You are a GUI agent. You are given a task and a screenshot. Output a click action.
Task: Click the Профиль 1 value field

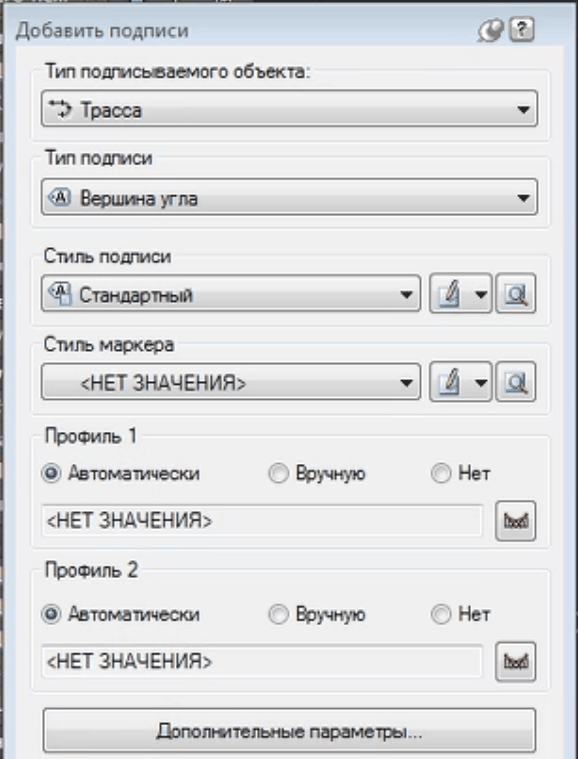[262, 521]
